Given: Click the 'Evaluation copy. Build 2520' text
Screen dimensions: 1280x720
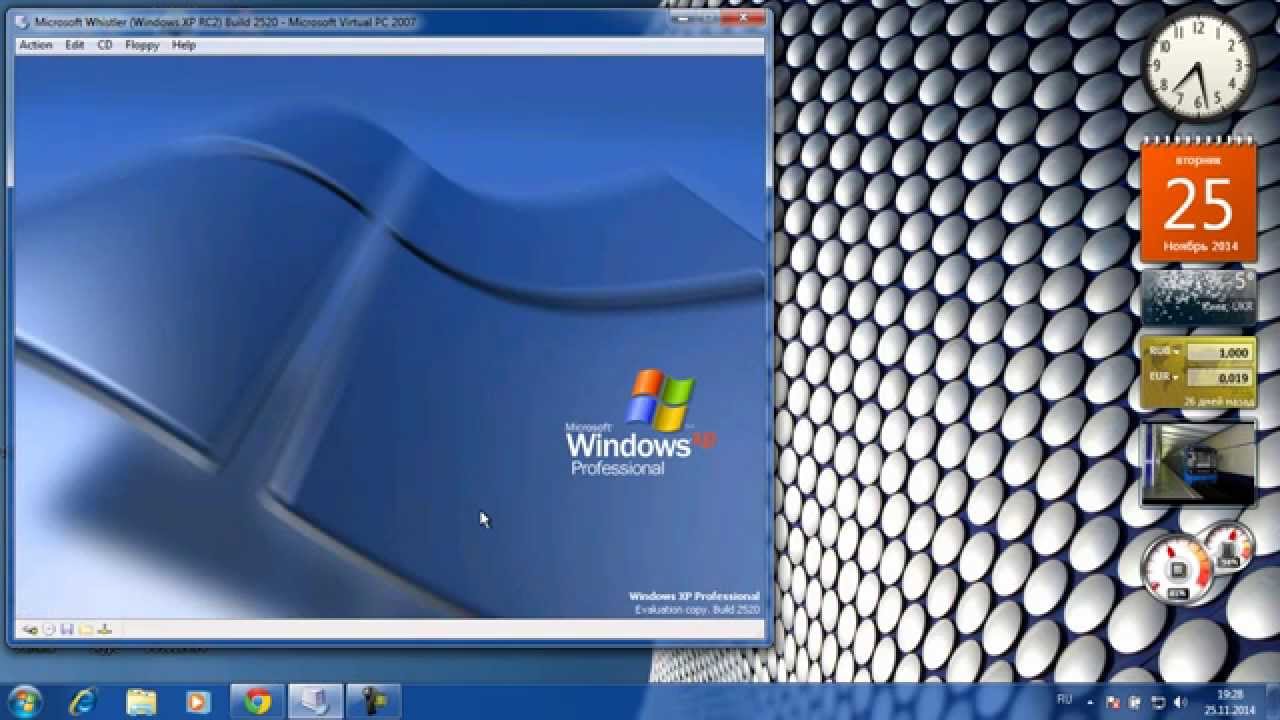Looking at the screenshot, I should [697, 609].
